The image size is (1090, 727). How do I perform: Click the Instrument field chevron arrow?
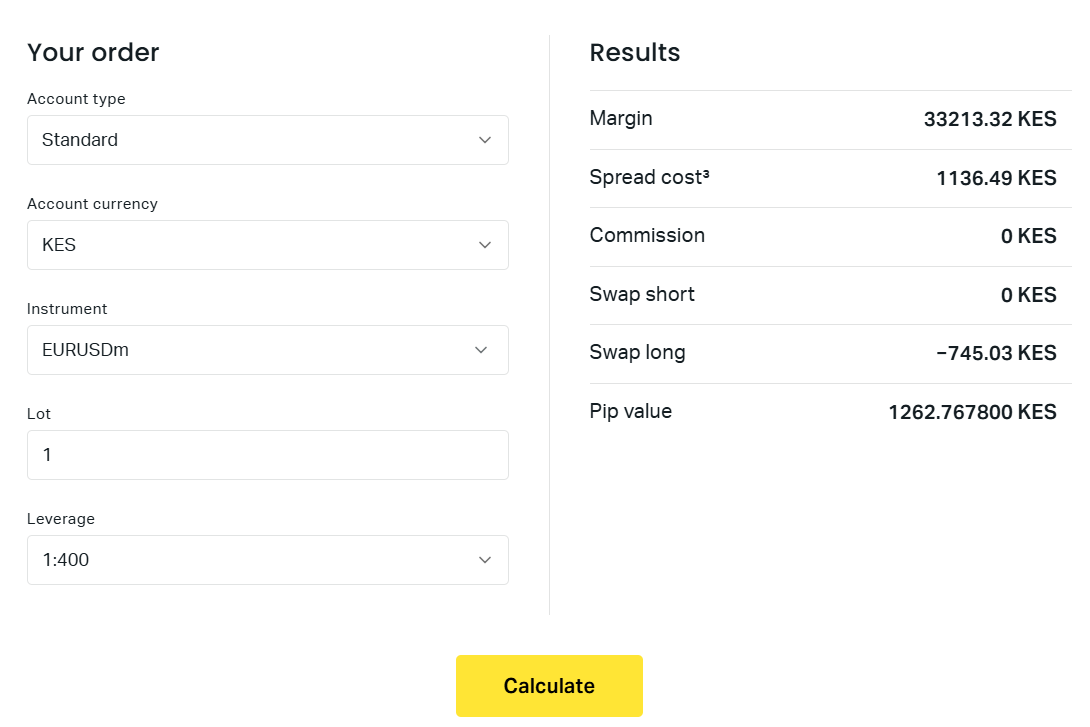click(x=481, y=350)
